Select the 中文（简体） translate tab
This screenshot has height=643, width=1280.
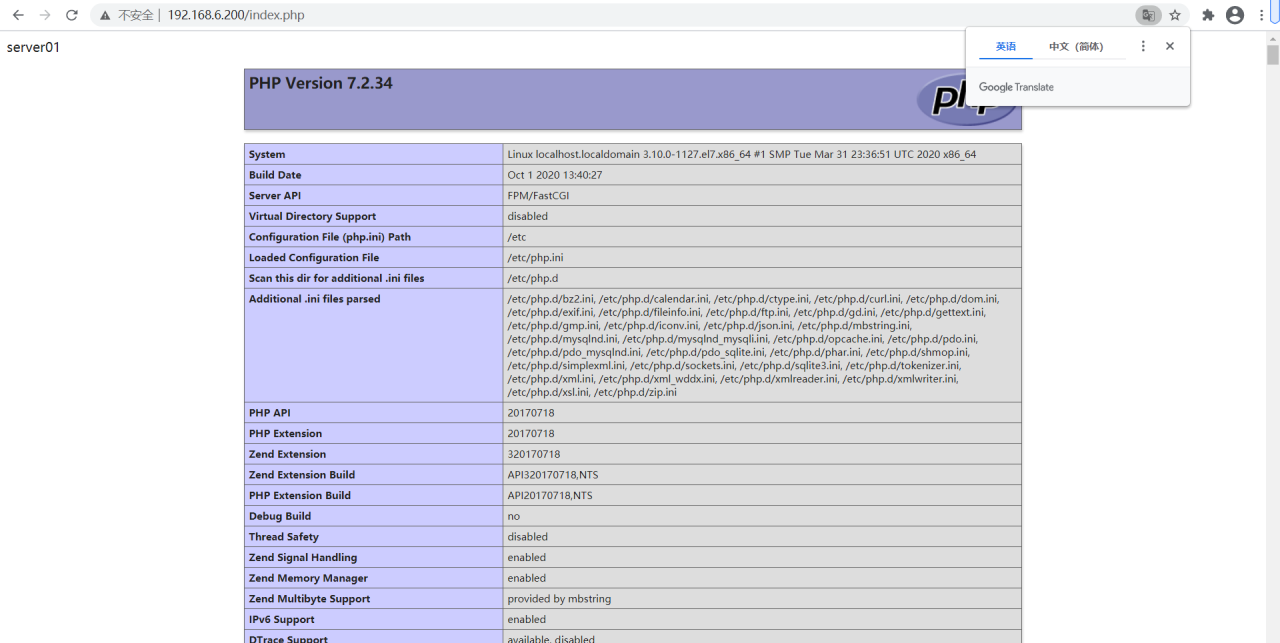(1076, 46)
